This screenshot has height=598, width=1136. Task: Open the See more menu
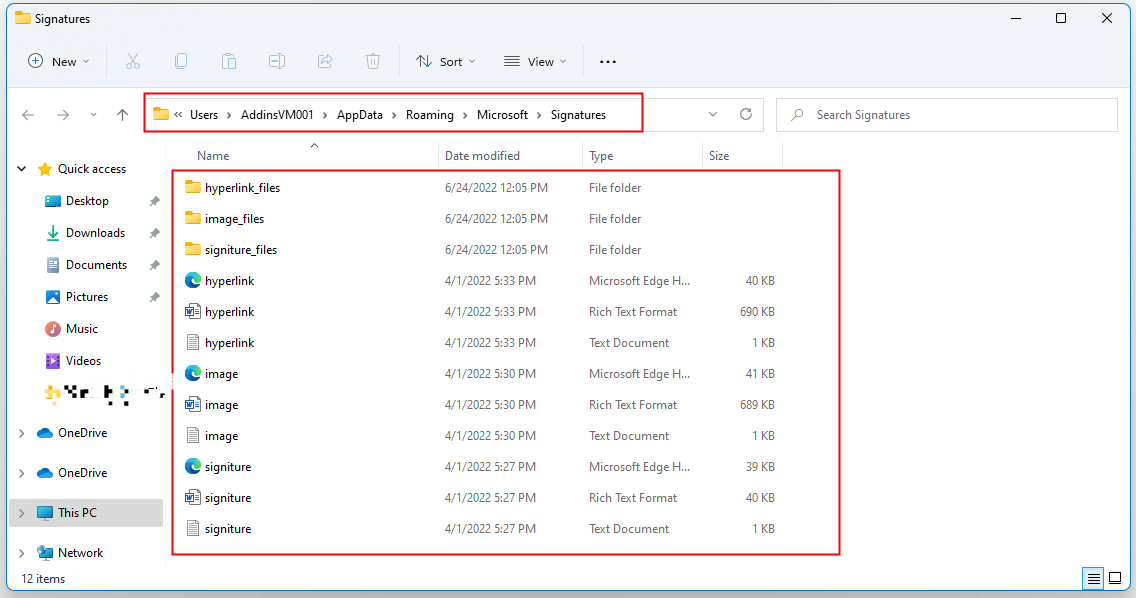(607, 61)
